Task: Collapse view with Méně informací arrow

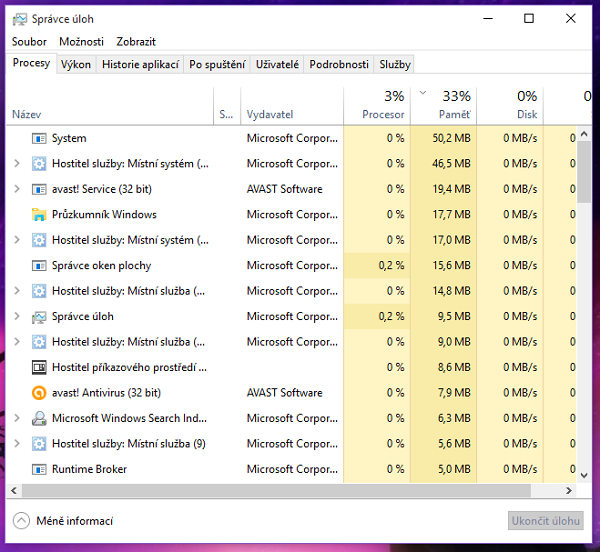Action: pos(22,521)
